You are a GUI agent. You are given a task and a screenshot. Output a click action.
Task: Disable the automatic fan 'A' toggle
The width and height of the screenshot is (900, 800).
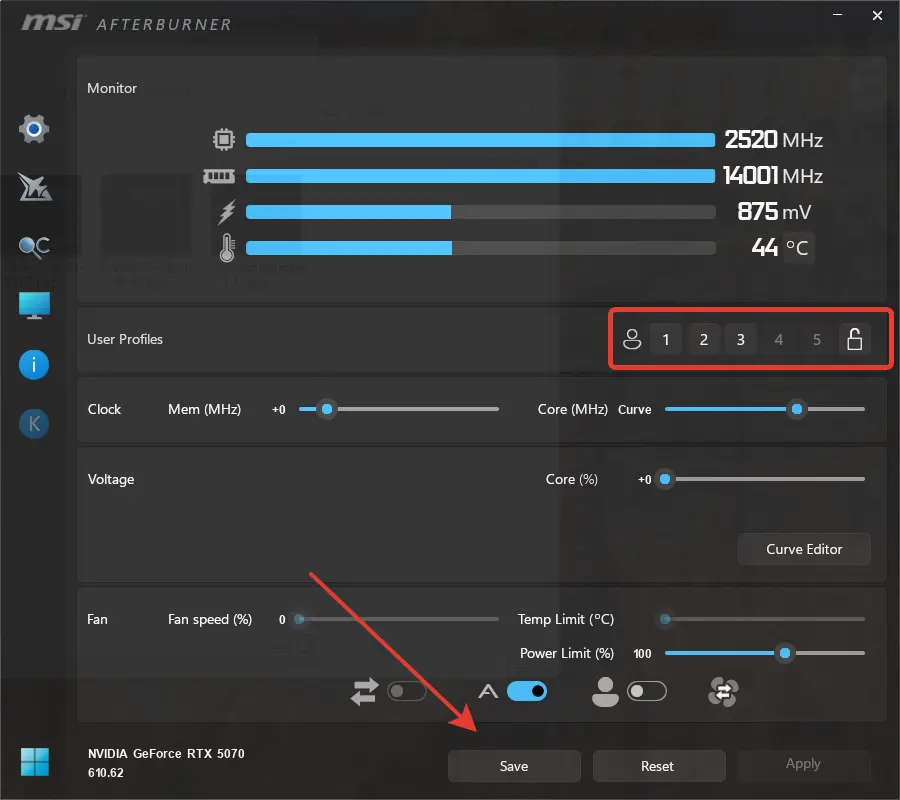(x=527, y=692)
